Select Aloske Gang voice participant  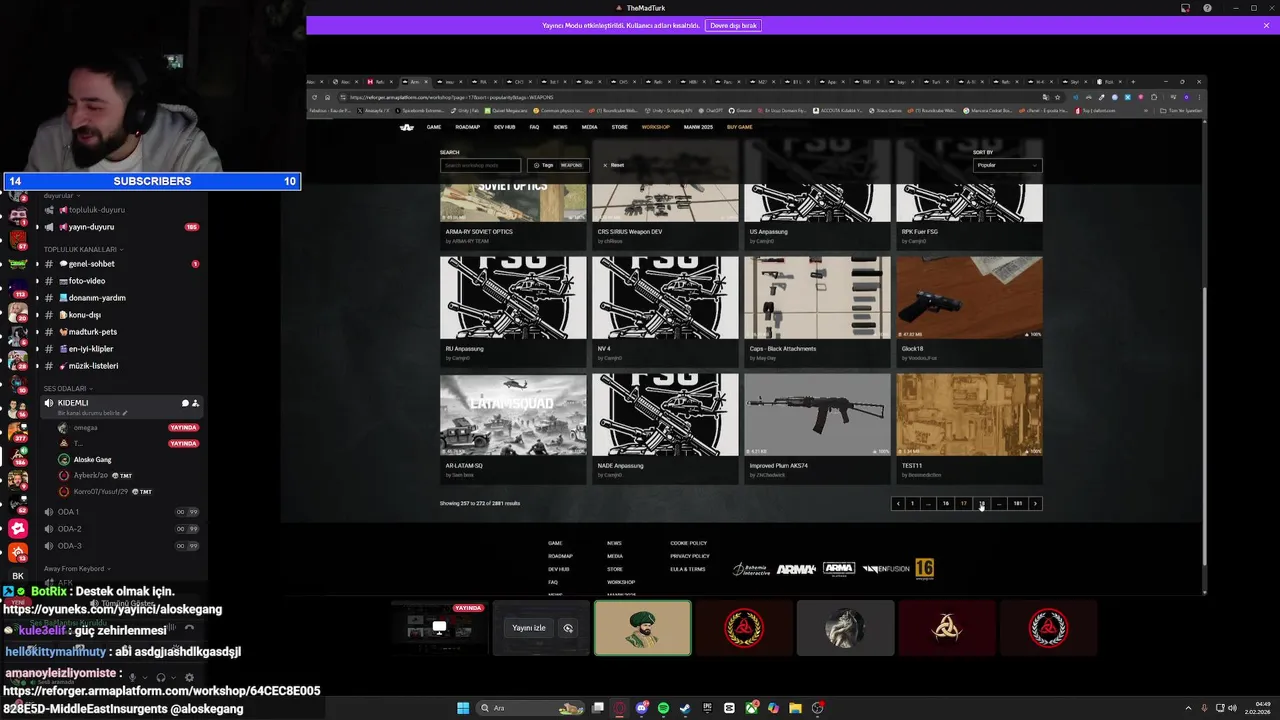[x=92, y=459]
